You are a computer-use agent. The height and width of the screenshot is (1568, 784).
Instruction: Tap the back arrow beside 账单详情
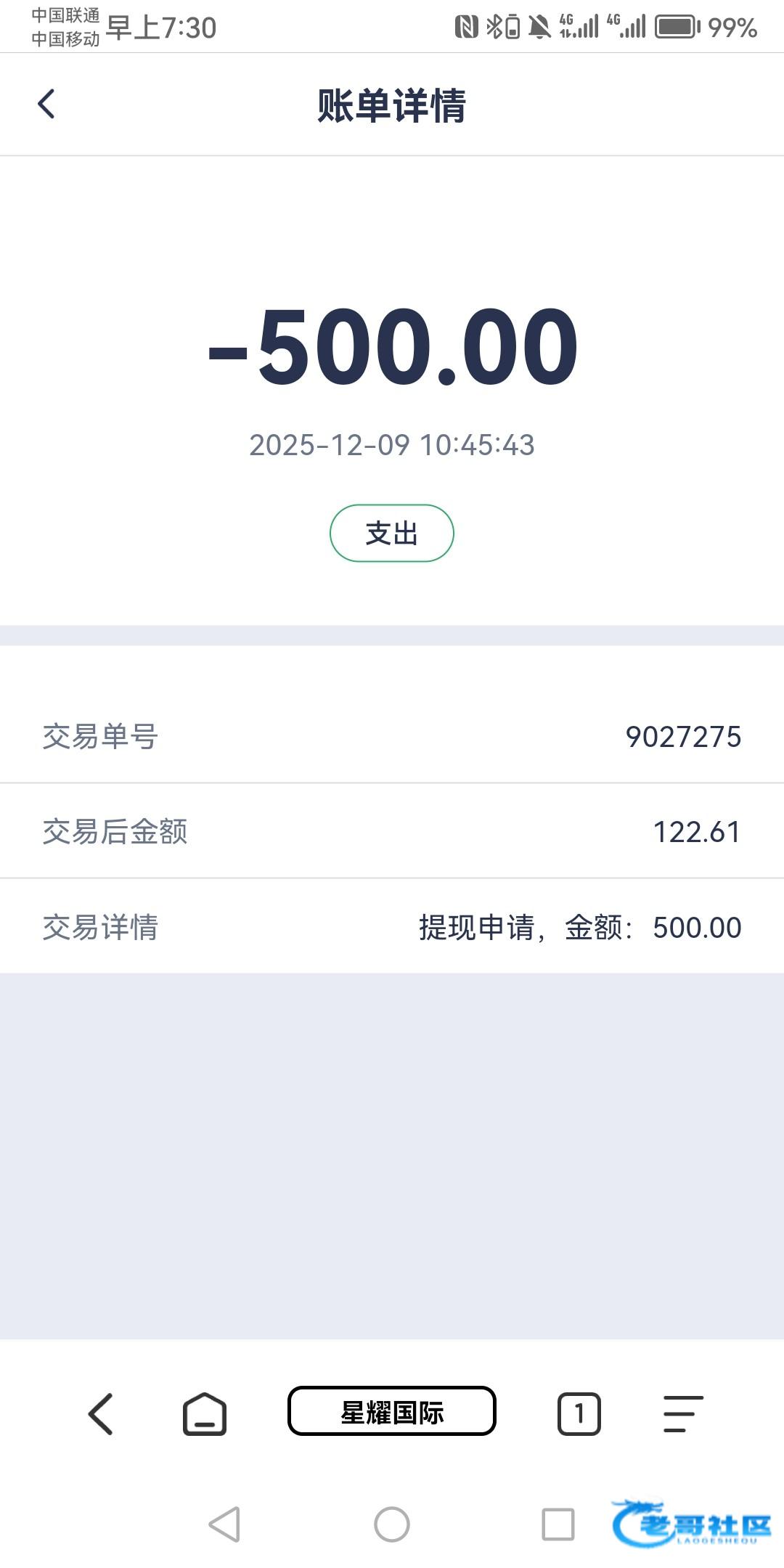click(46, 104)
